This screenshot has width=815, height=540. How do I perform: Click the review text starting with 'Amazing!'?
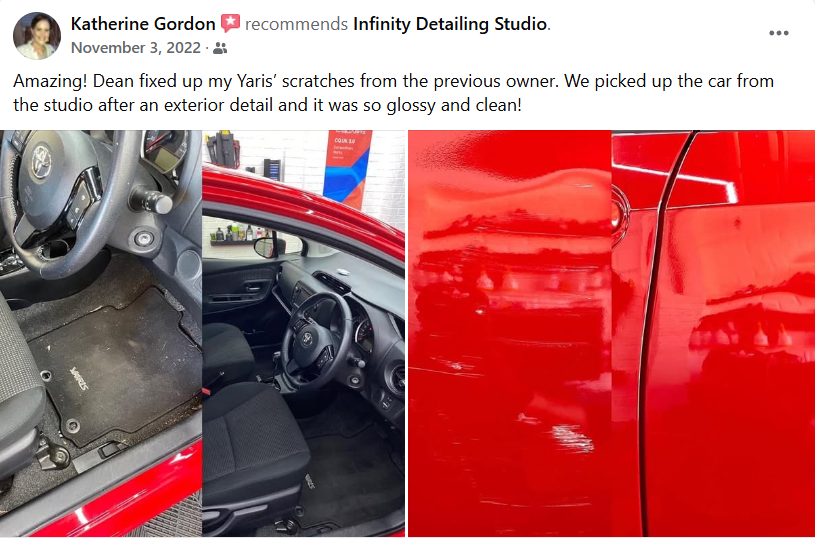393,93
